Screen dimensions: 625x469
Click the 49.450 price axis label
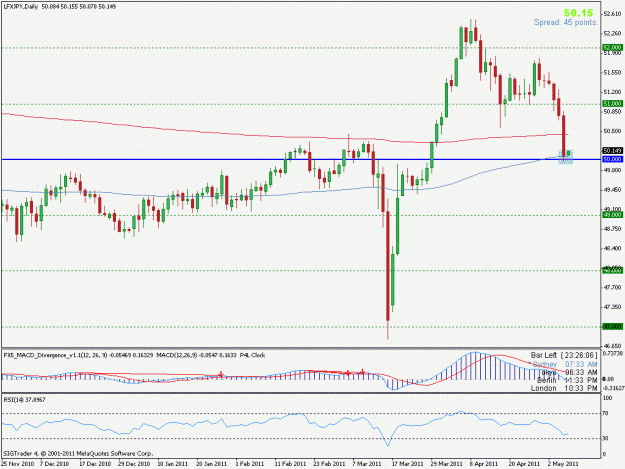coord(613,190)
